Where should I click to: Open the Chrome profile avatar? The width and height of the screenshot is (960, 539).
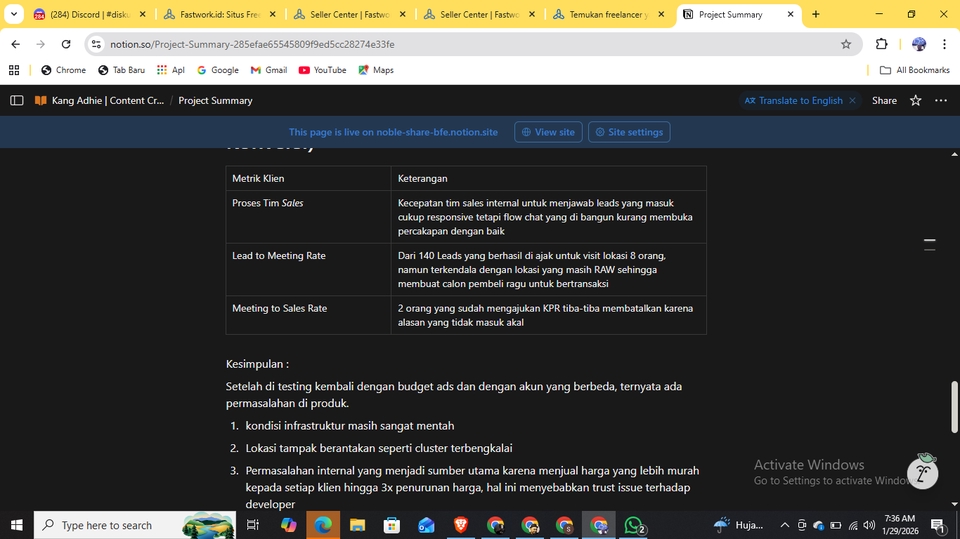pos(918,44)
